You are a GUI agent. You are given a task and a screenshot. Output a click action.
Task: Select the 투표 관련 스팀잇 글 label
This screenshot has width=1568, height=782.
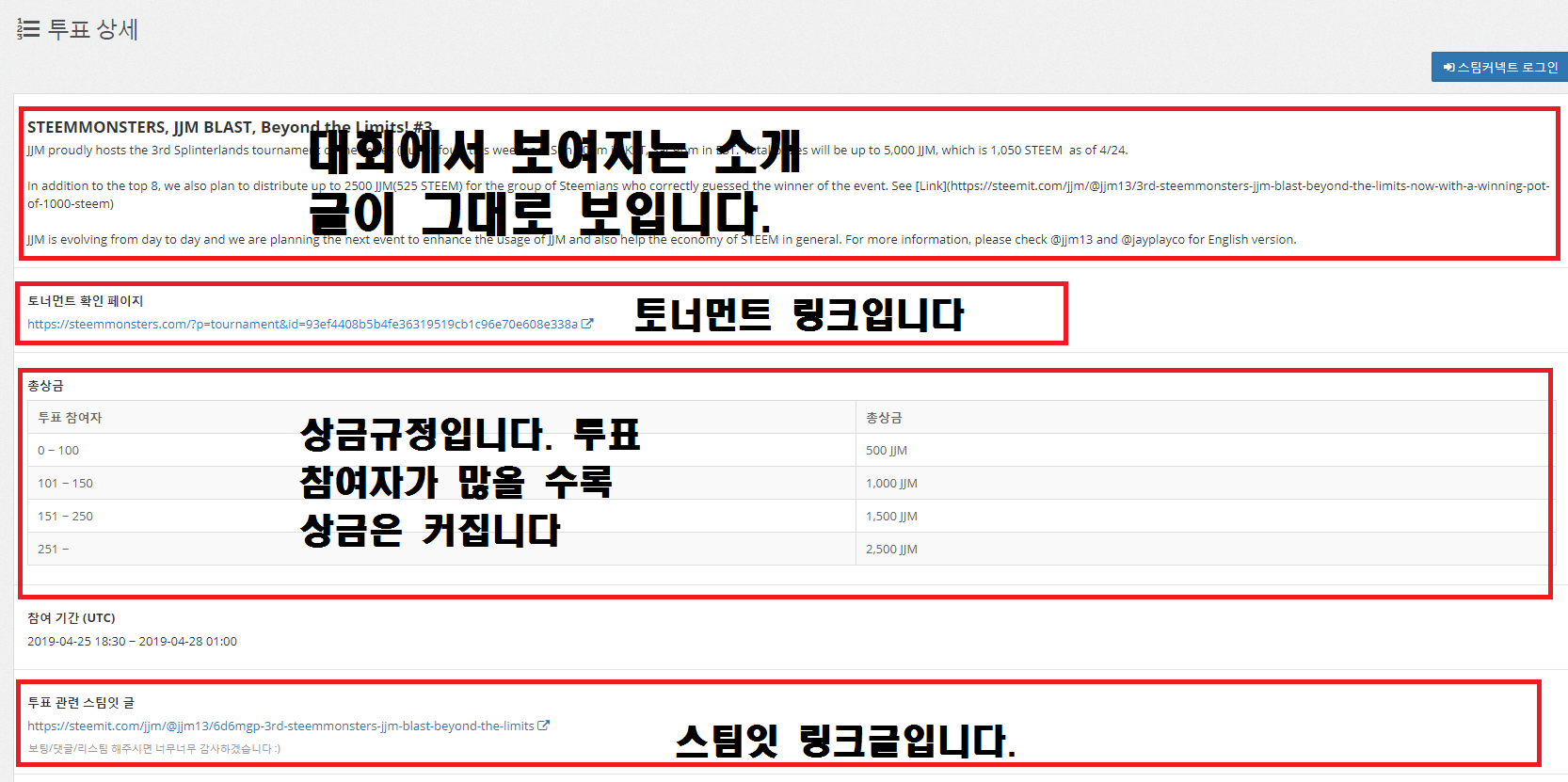(81, 703)
